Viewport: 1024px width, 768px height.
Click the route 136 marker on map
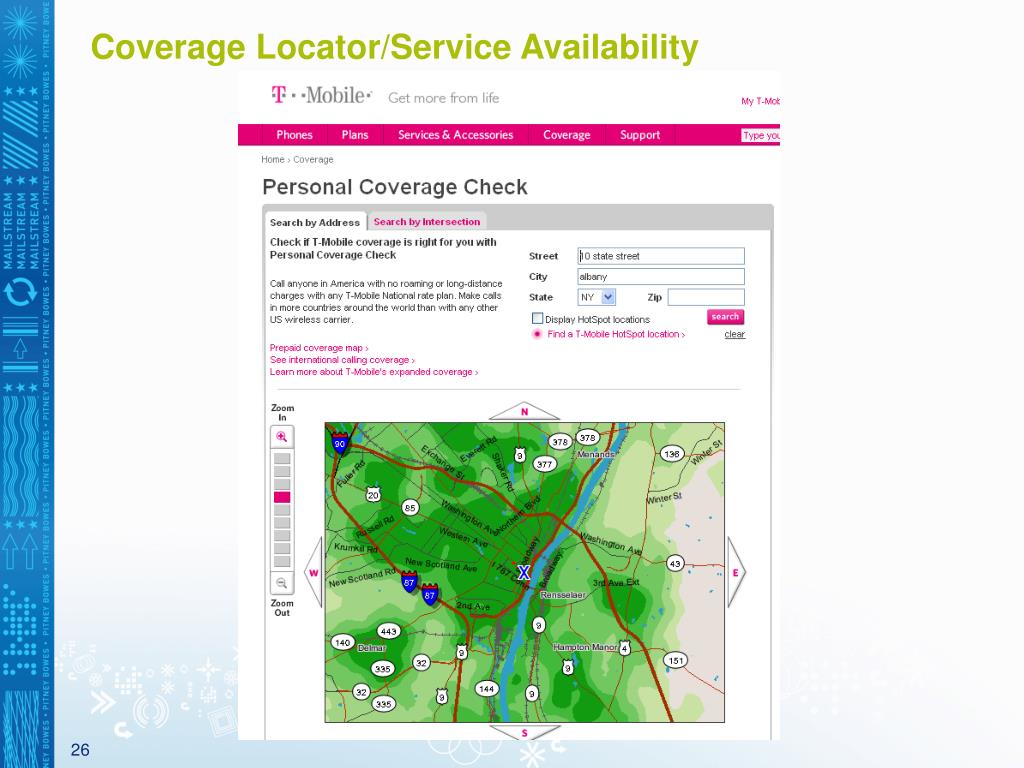[x=672, y=454]
